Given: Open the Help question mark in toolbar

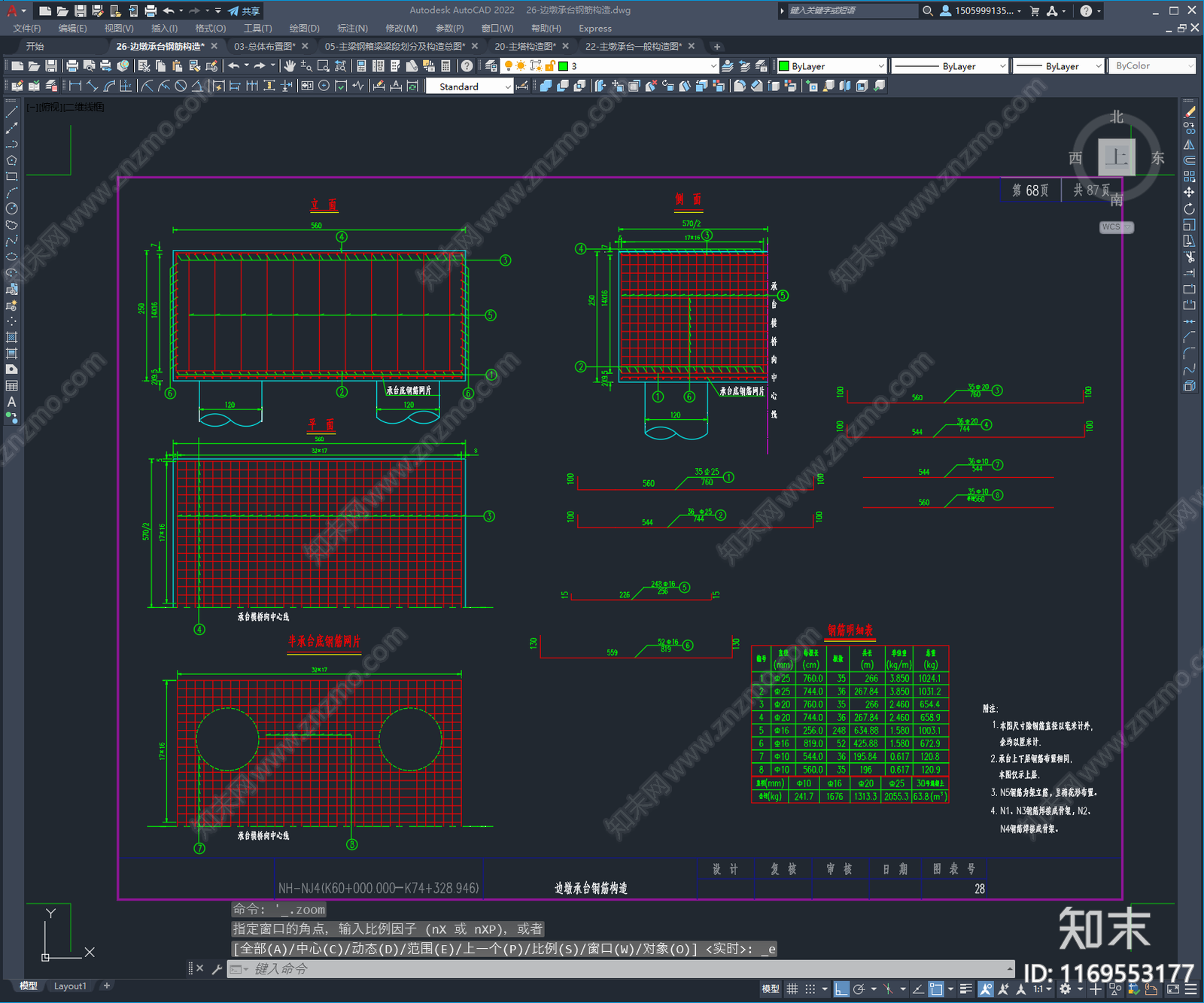Looking at the screenshot, I should click(x=467, y=66).
